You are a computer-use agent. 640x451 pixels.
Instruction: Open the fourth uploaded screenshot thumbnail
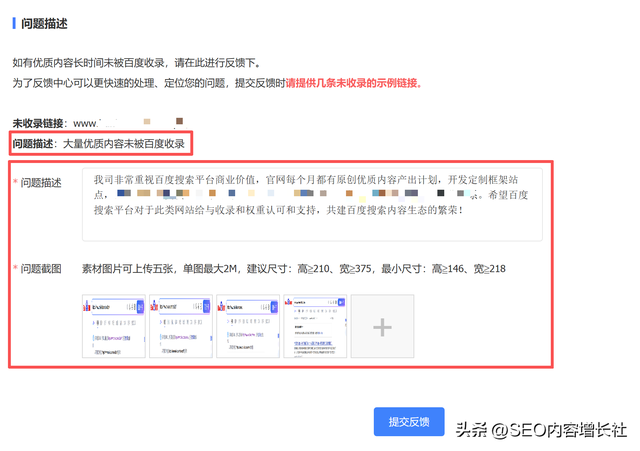coord(315,327)
